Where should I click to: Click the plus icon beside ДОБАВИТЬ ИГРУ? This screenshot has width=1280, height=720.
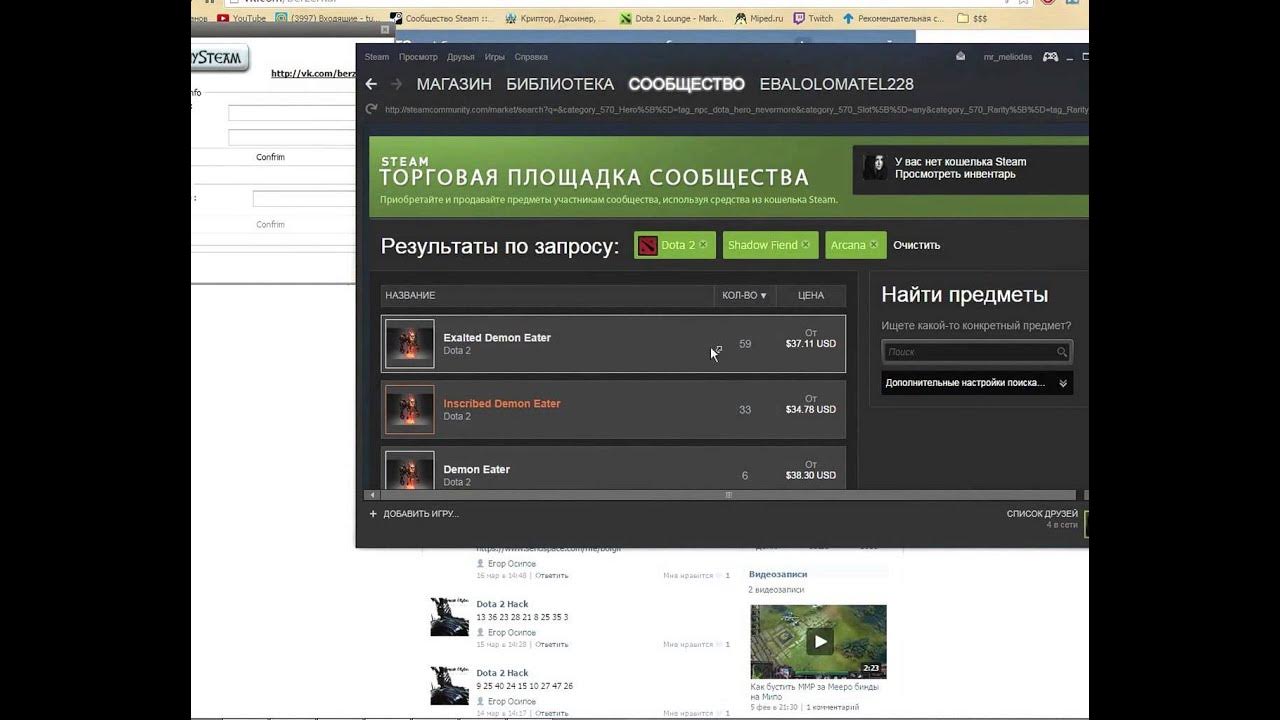click(x=373, y=514)
